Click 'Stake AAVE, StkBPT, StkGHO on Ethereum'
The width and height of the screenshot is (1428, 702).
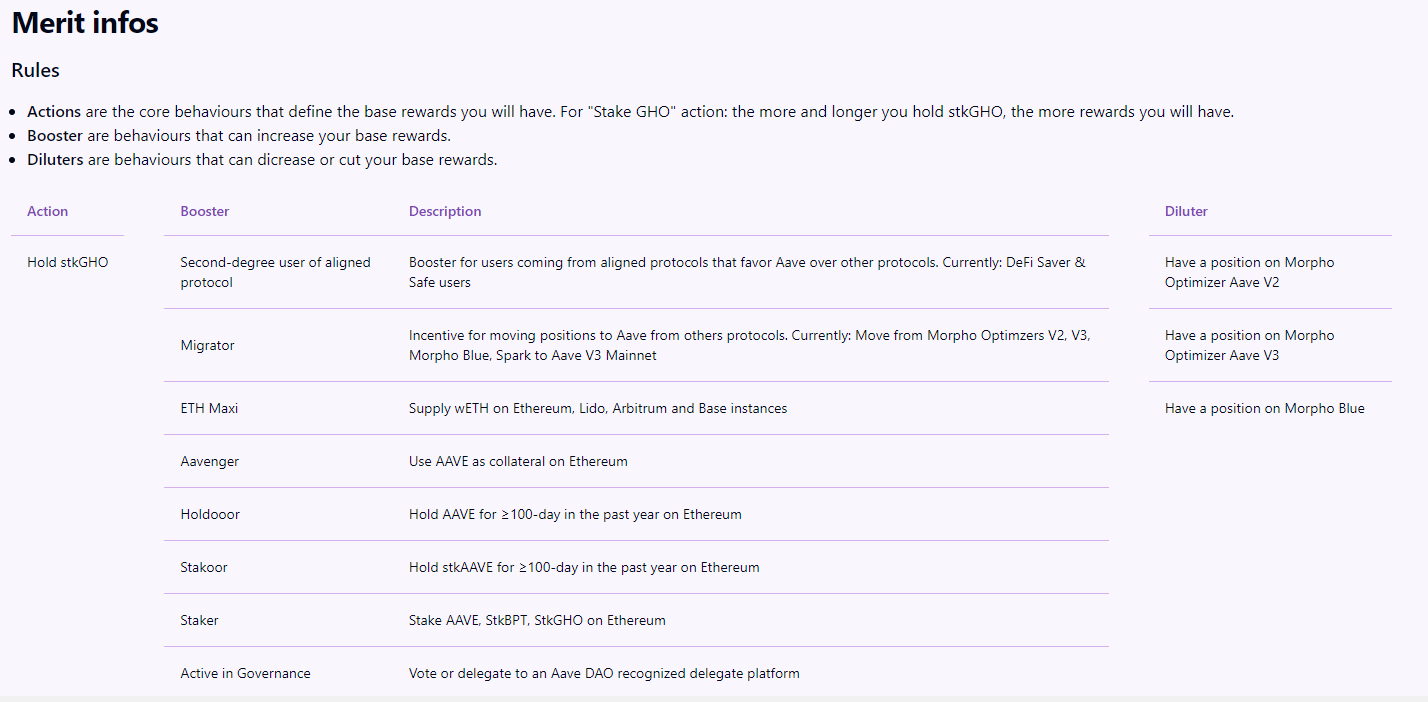pyautogui.click(x=537, y=620)
